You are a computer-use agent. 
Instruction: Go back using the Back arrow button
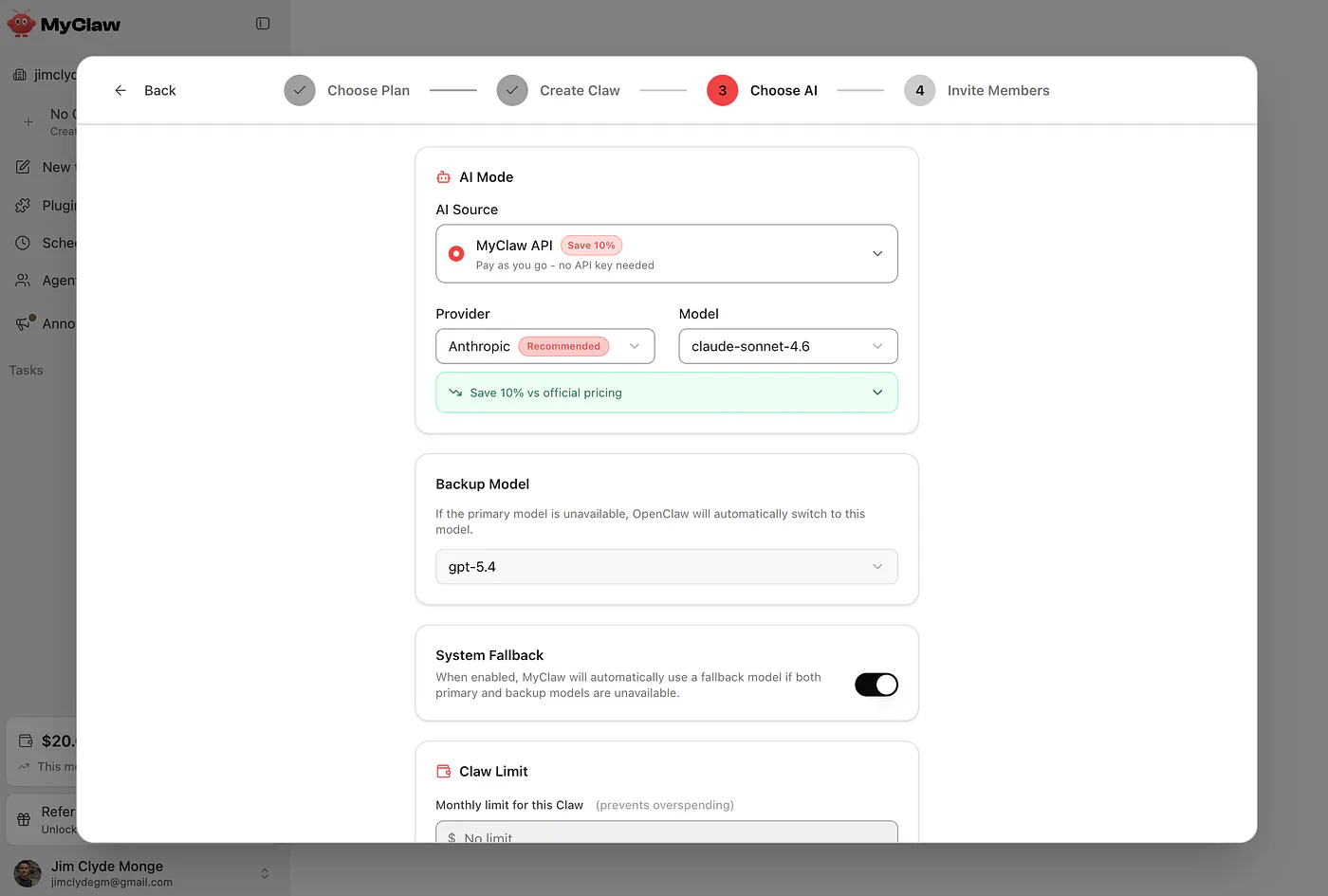[145, 91]
